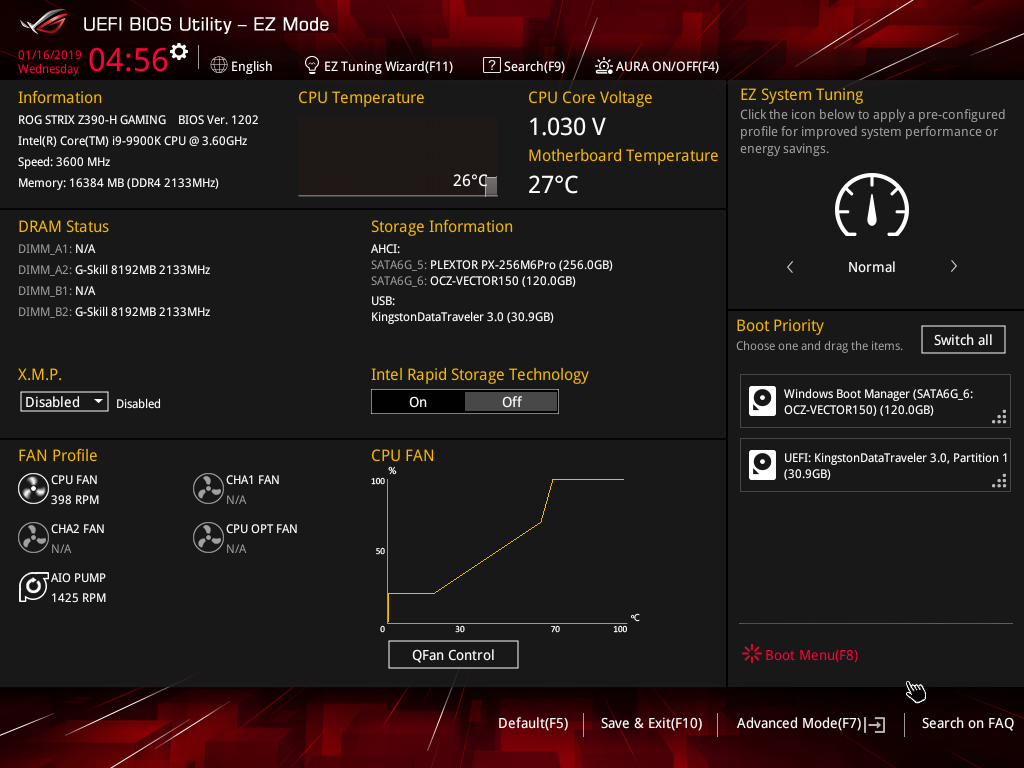Select the CPU FAN status icon
Image resolution: width=1024 pixels, height=768 pixels.
pyautogui.click(x=33, y=489)
